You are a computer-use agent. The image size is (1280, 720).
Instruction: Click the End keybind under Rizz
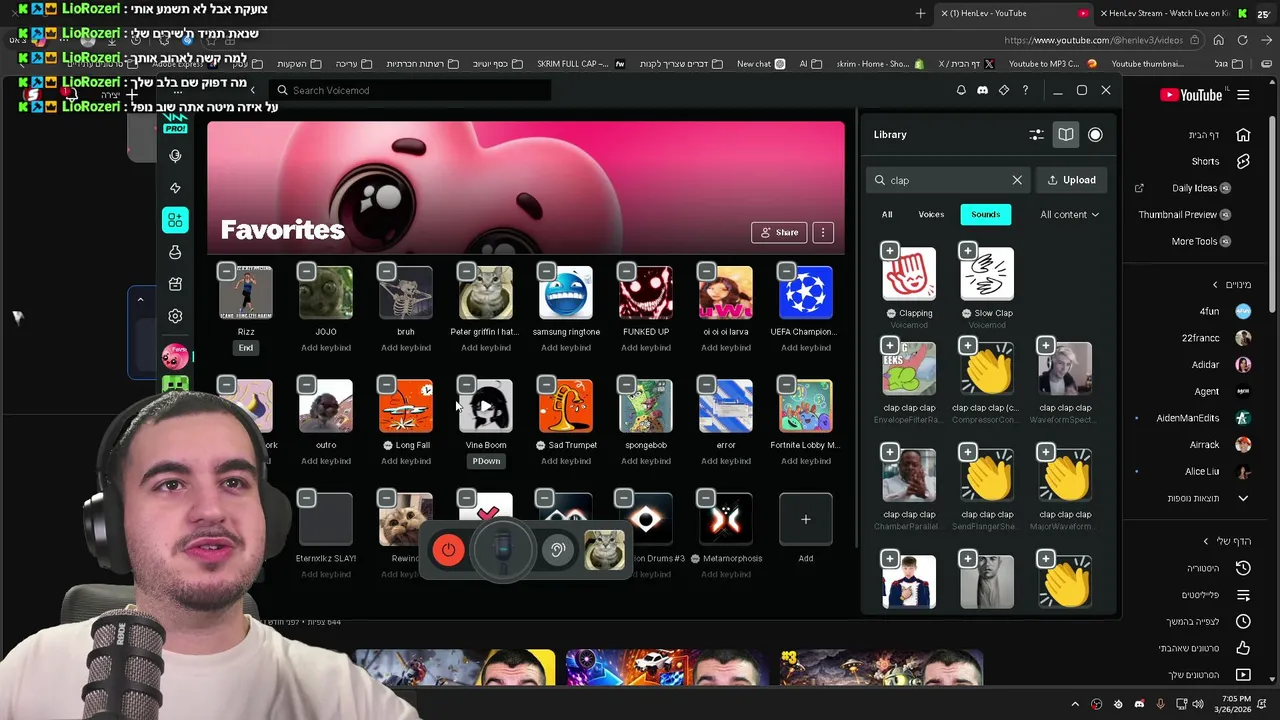pyautogui.click(x=246, y=348)
